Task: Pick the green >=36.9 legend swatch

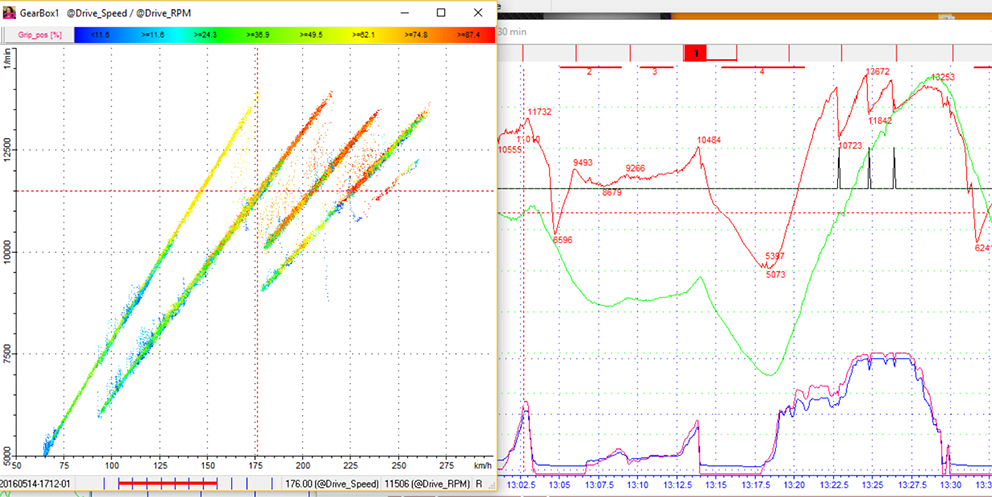Action: point(256,34)
